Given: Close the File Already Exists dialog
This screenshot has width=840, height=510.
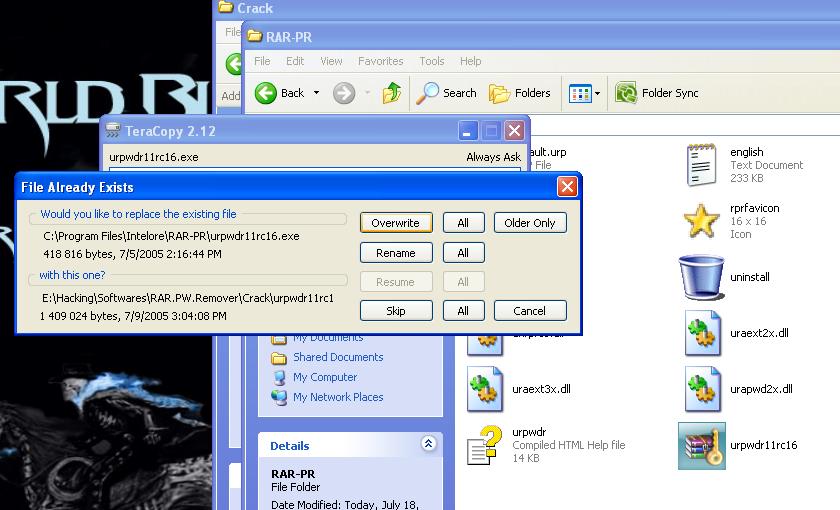Looking at the screenshot, I should tap(567, 187).
